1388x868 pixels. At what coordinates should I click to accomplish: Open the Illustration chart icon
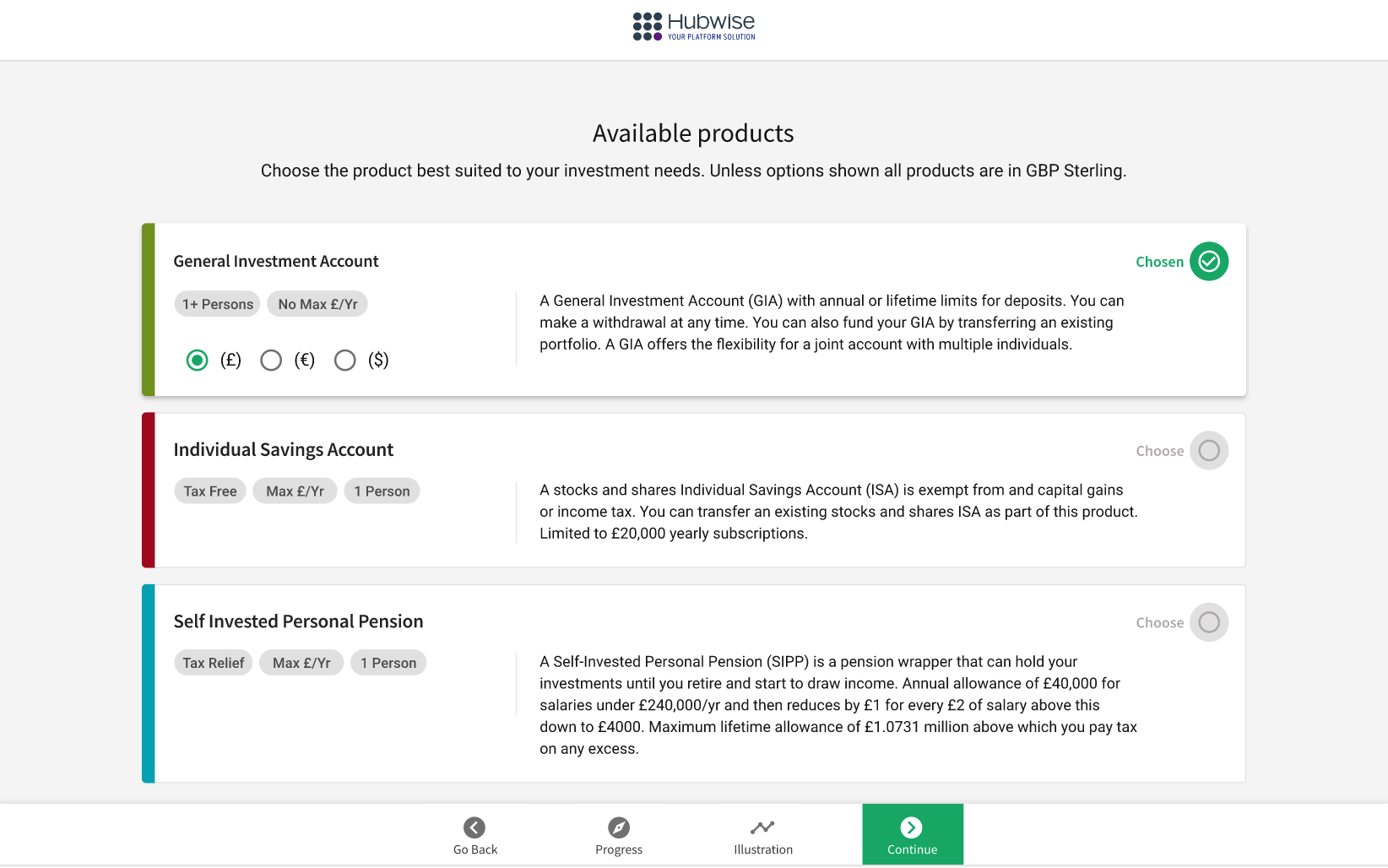pyautogui.click(x=762, y=827)
